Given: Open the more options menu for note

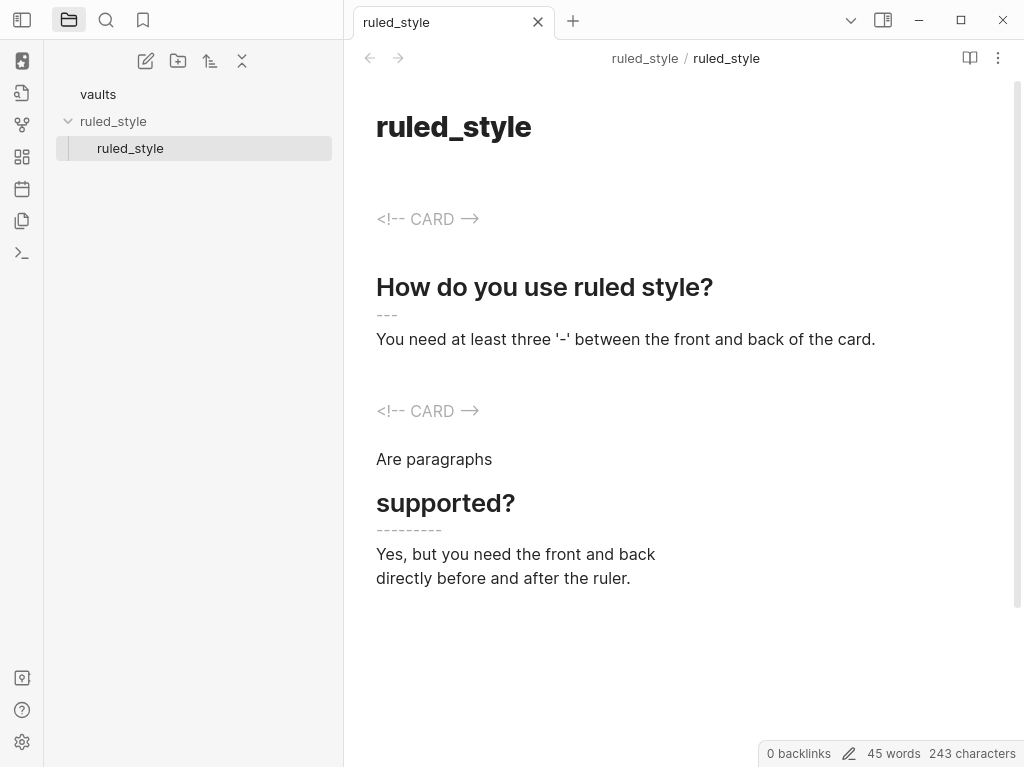Looking at the screenshot, I should click(x=998, y=58).
